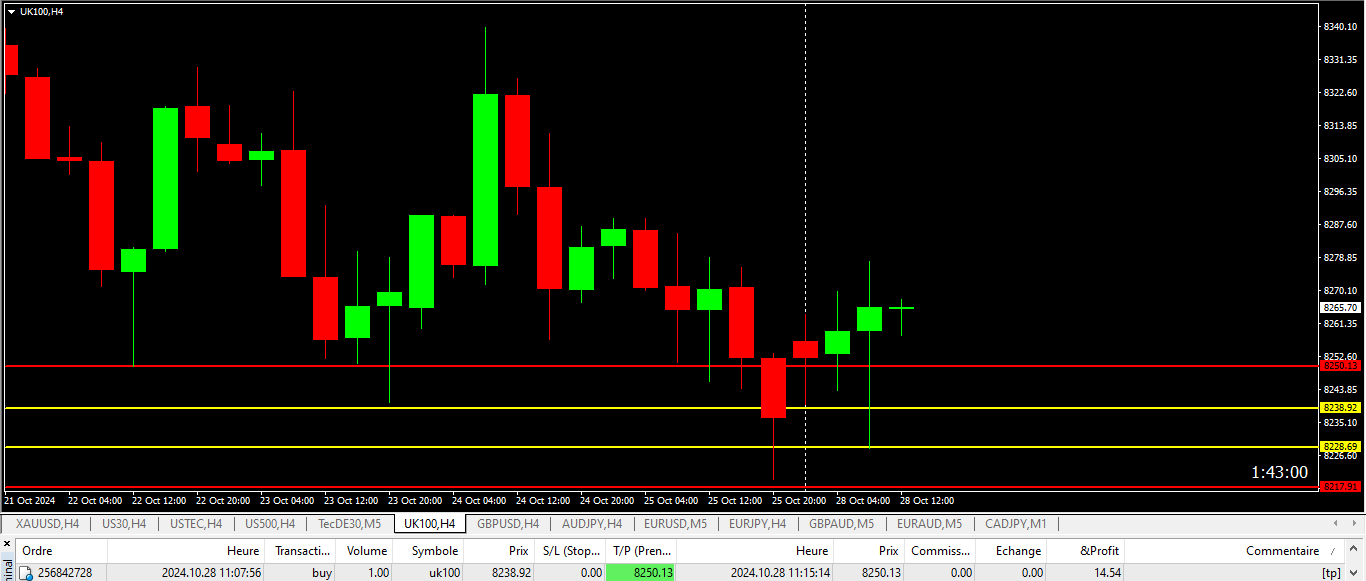Sort by the Ordre column header
This screenshot has height=581, width=1366.
pyautogui.click(x=38, y=551)
